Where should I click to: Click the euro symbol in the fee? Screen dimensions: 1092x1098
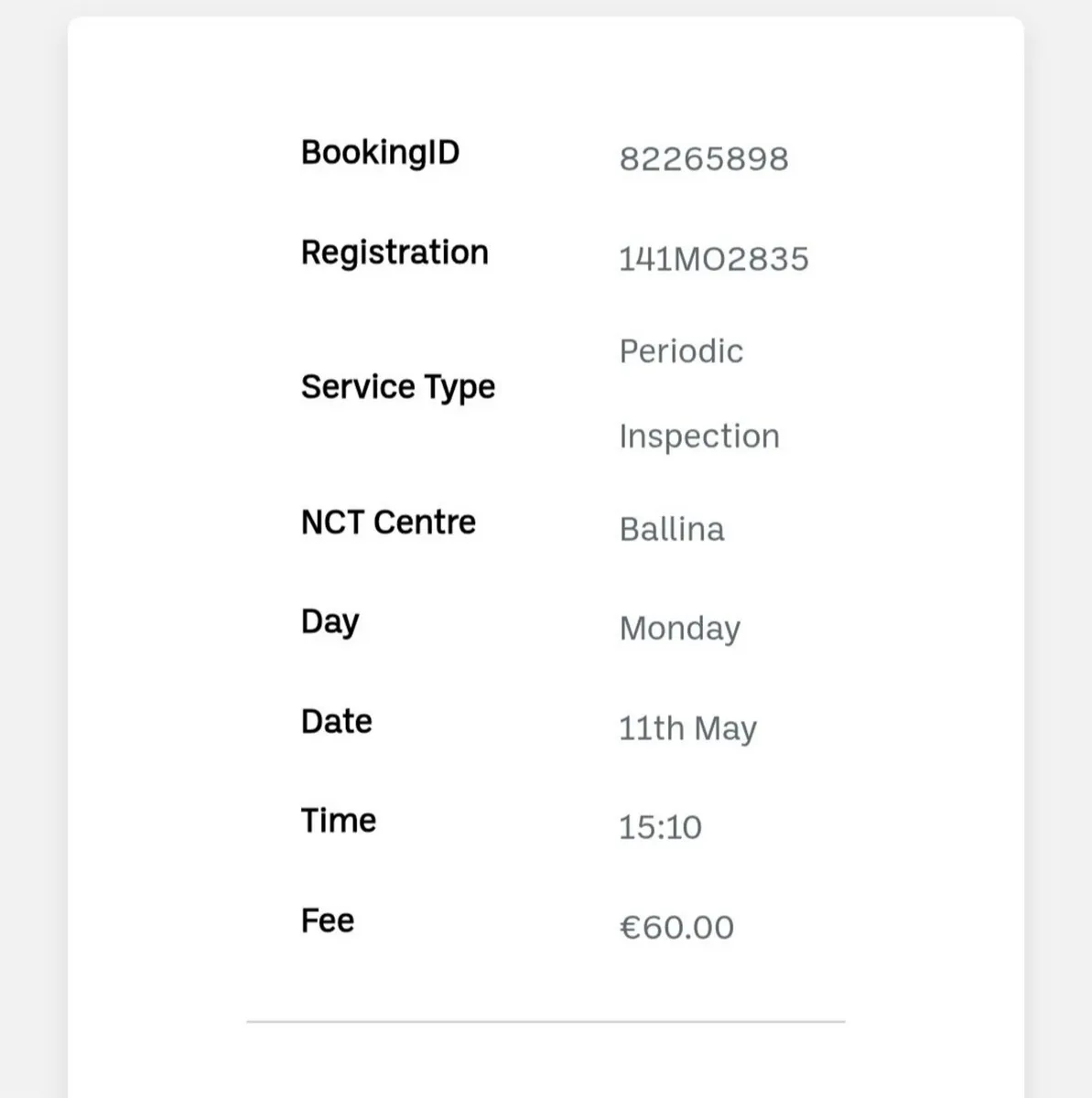point(629,928)
